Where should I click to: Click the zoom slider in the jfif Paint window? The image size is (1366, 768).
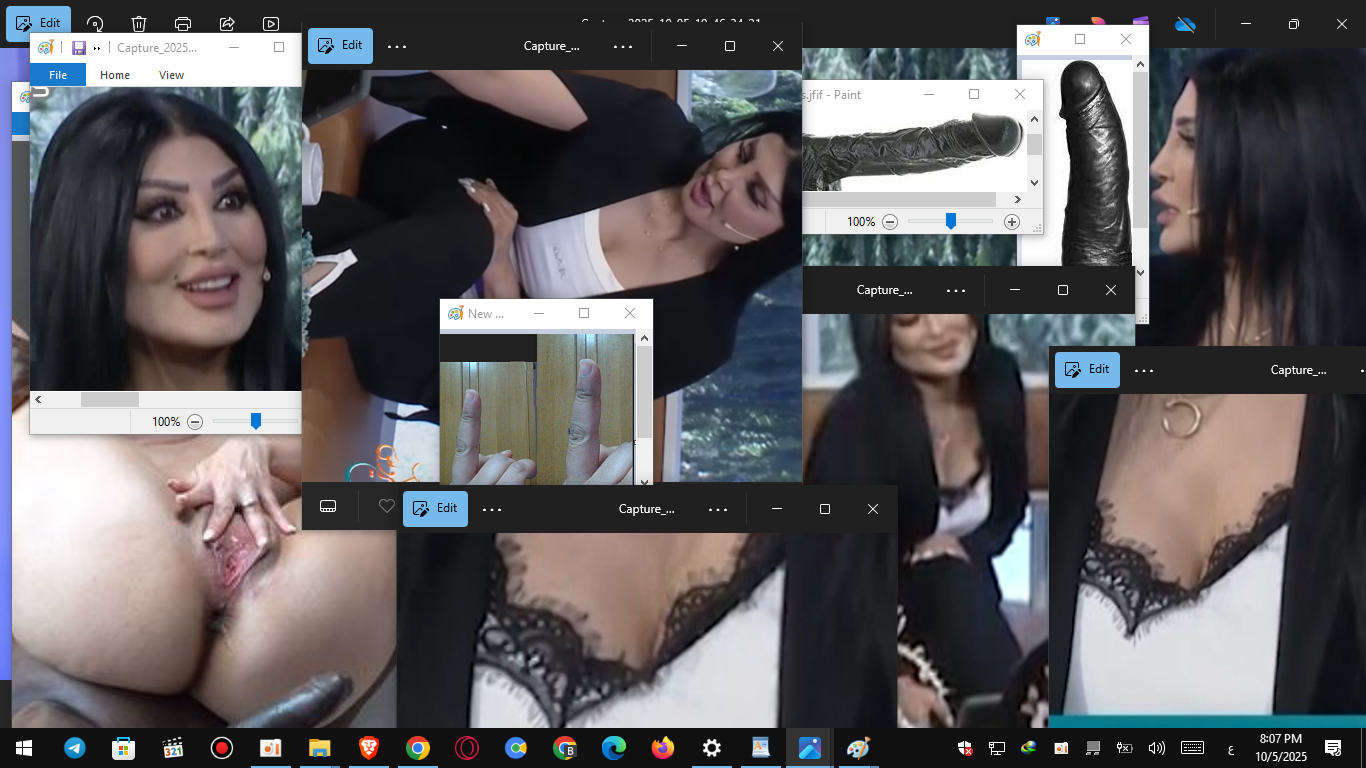pyautogui.click(x=951, y=221)
